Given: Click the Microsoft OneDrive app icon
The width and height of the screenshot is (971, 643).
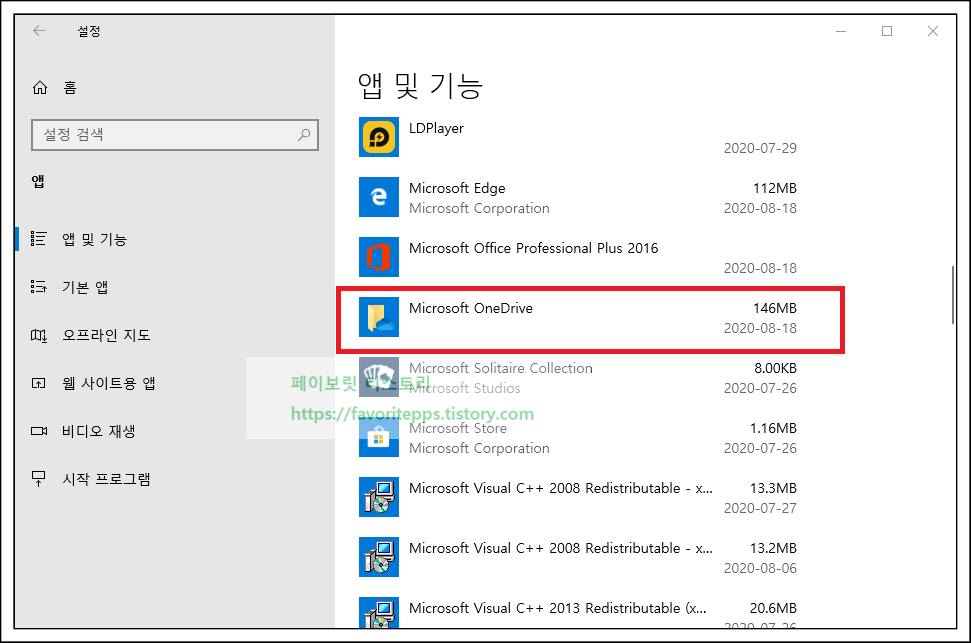Looking at the screenshot, I should [379, 317].
